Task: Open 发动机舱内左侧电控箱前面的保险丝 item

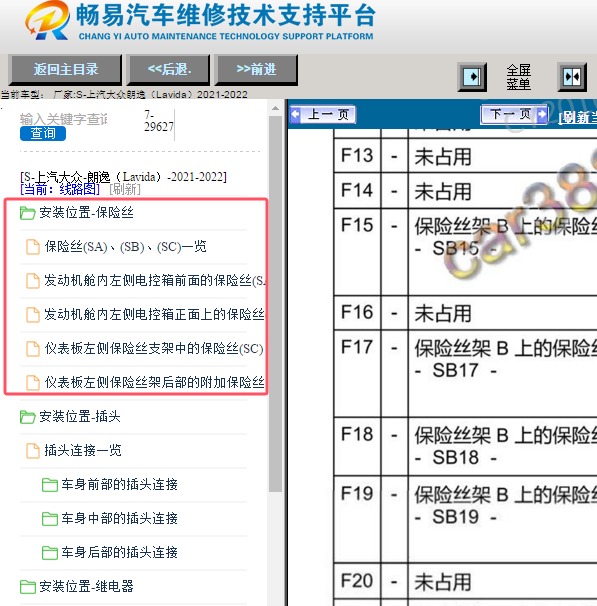Action: pyautogui.click(x=155, y=281)
